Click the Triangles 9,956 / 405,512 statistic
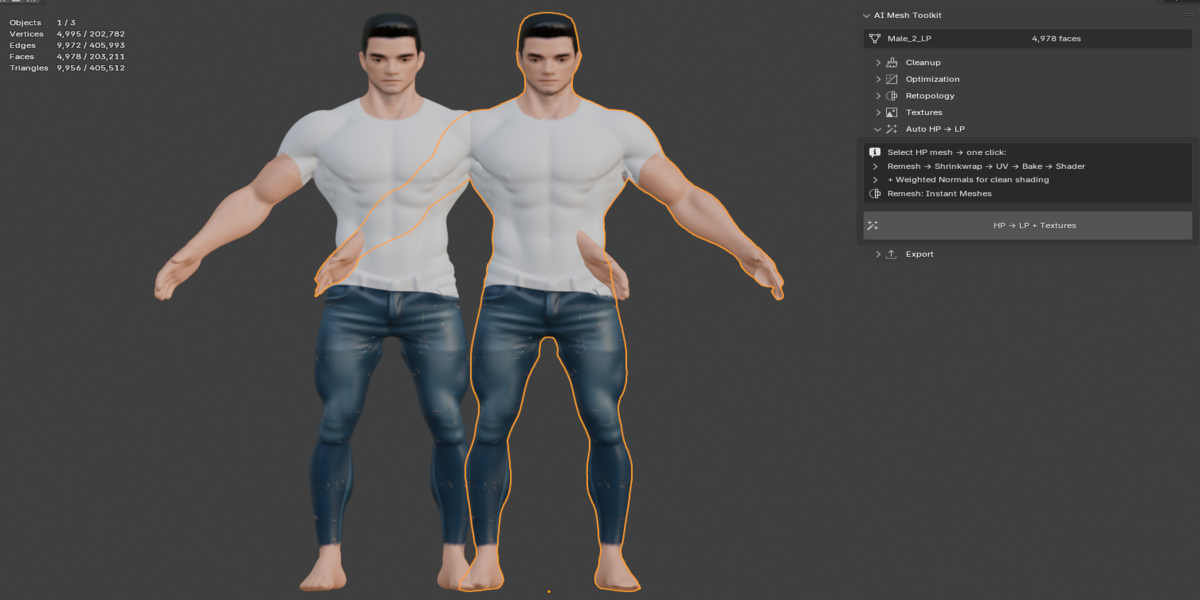The height and width of the screenshot is (600, 1200). 67,67
